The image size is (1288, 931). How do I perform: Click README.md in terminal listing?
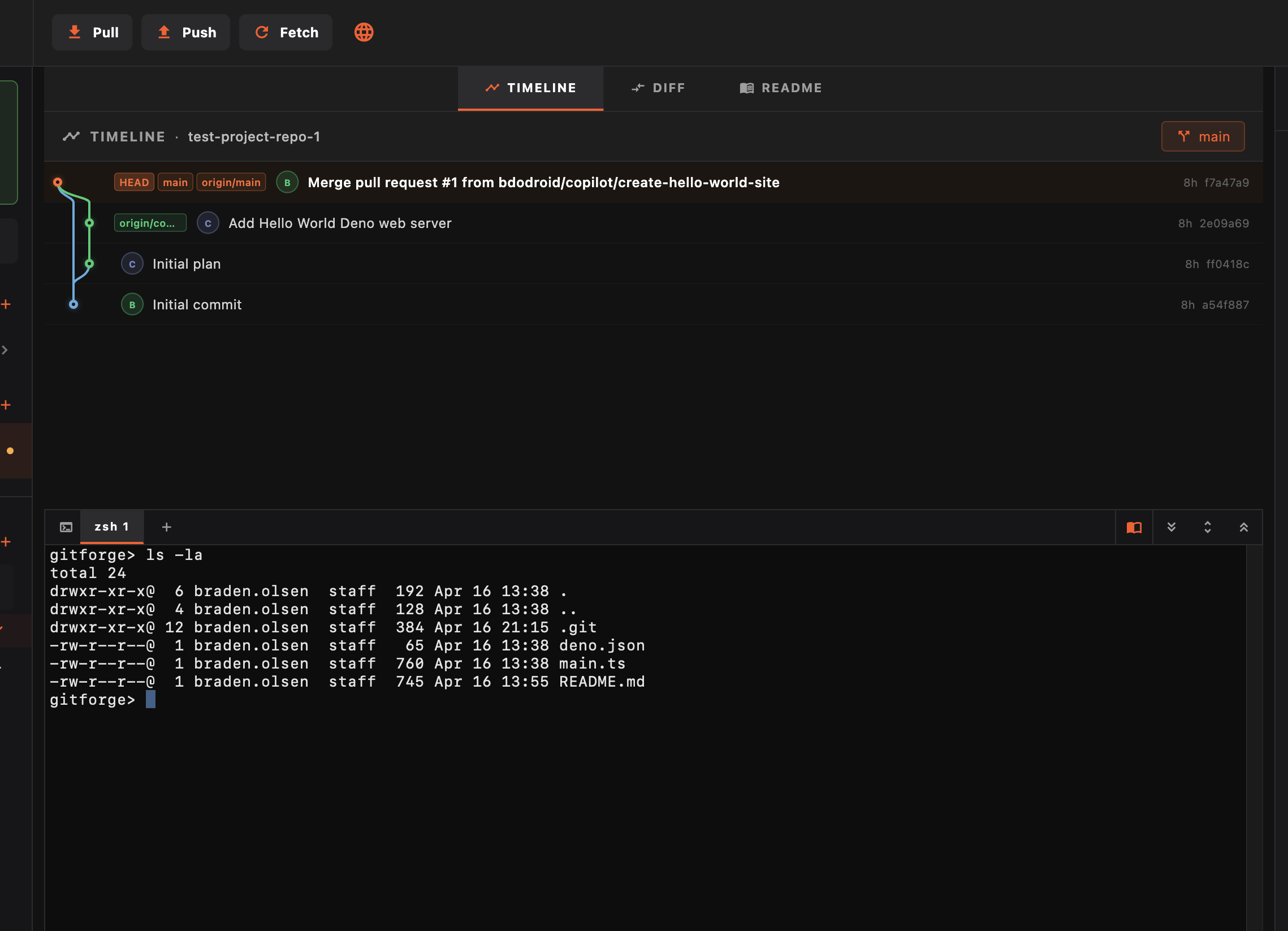(x=602, y=682)
